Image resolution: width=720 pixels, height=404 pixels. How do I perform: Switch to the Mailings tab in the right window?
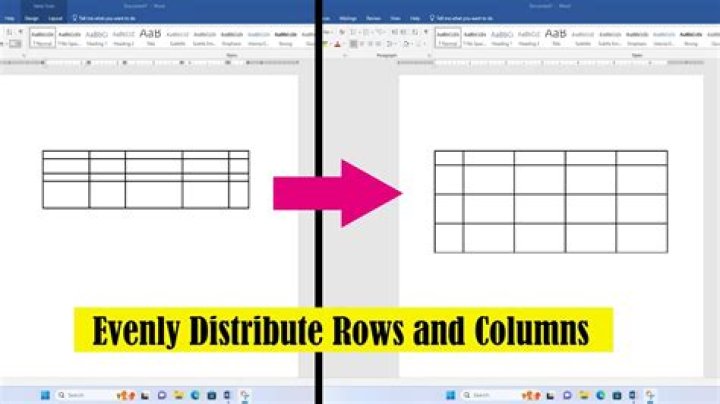(x=348, y=18)
